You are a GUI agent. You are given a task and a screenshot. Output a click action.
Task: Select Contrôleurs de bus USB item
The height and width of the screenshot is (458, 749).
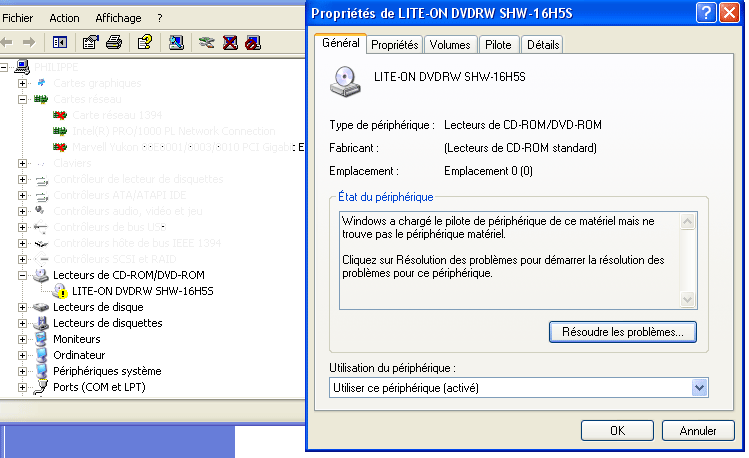110,227
